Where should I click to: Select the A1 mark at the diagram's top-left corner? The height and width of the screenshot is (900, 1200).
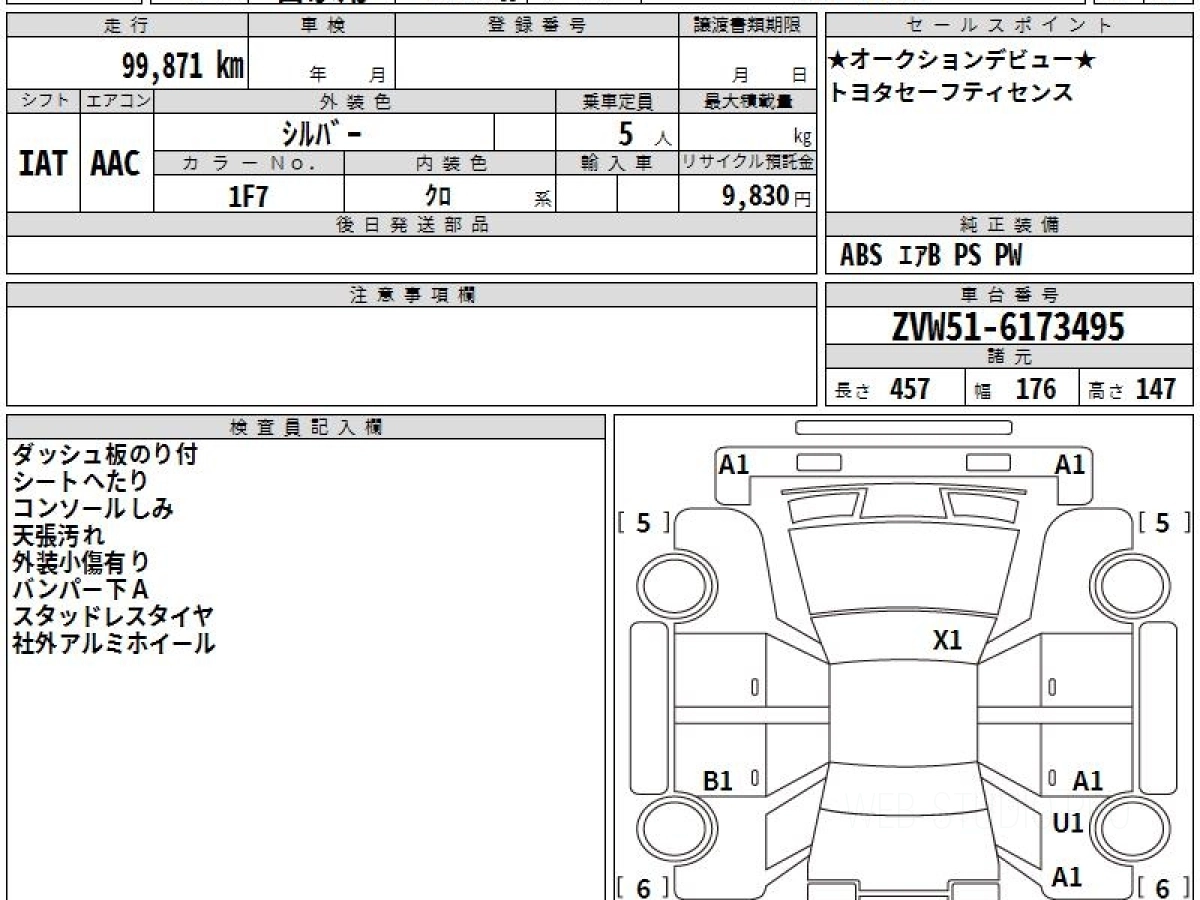coord(734,464)
